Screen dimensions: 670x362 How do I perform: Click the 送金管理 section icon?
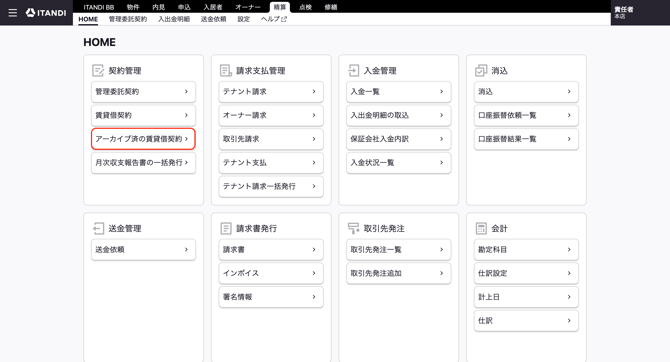[x=98, y=228]
